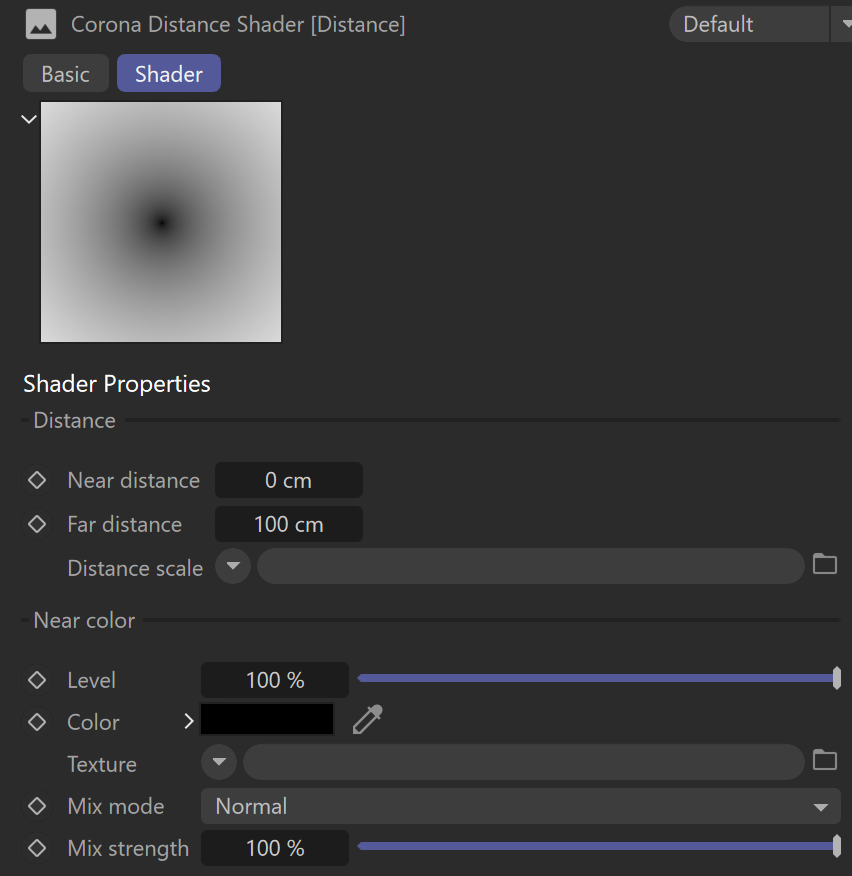Toggle keyframe diamond for Far distance
The height and width of the screenshot is (876, 852).
click(37, 524)
